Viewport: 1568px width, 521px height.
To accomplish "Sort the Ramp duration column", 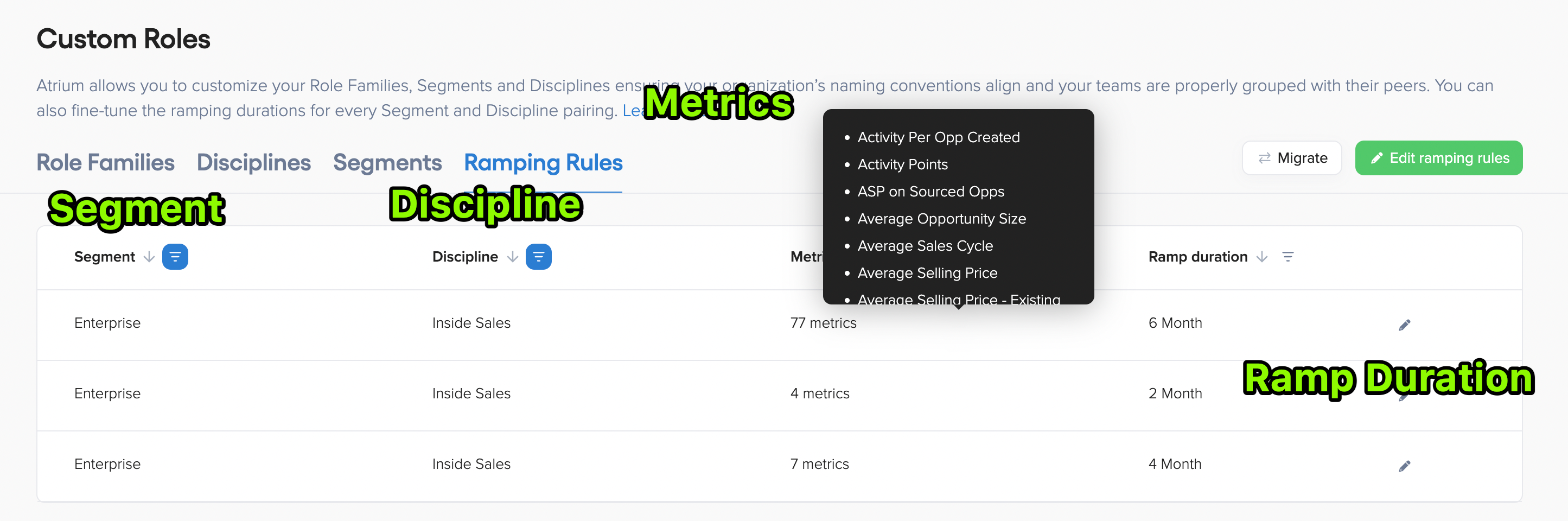I will tap(1261, 256).
